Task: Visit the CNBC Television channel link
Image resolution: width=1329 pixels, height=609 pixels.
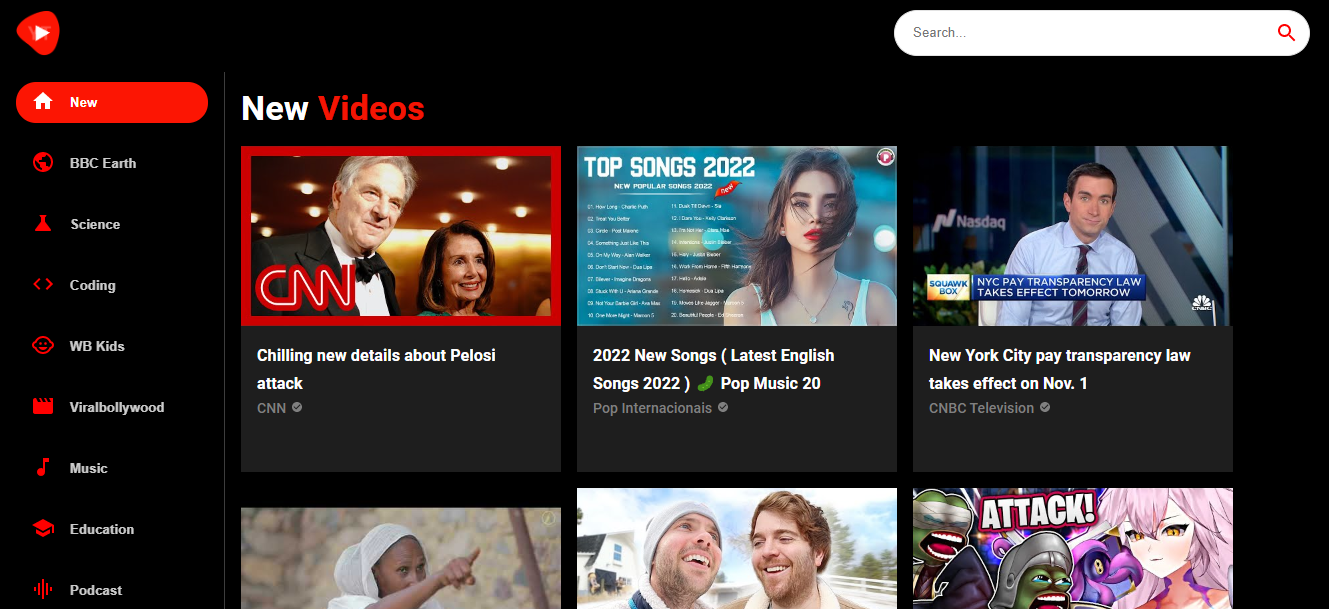Action: point(981,408)
